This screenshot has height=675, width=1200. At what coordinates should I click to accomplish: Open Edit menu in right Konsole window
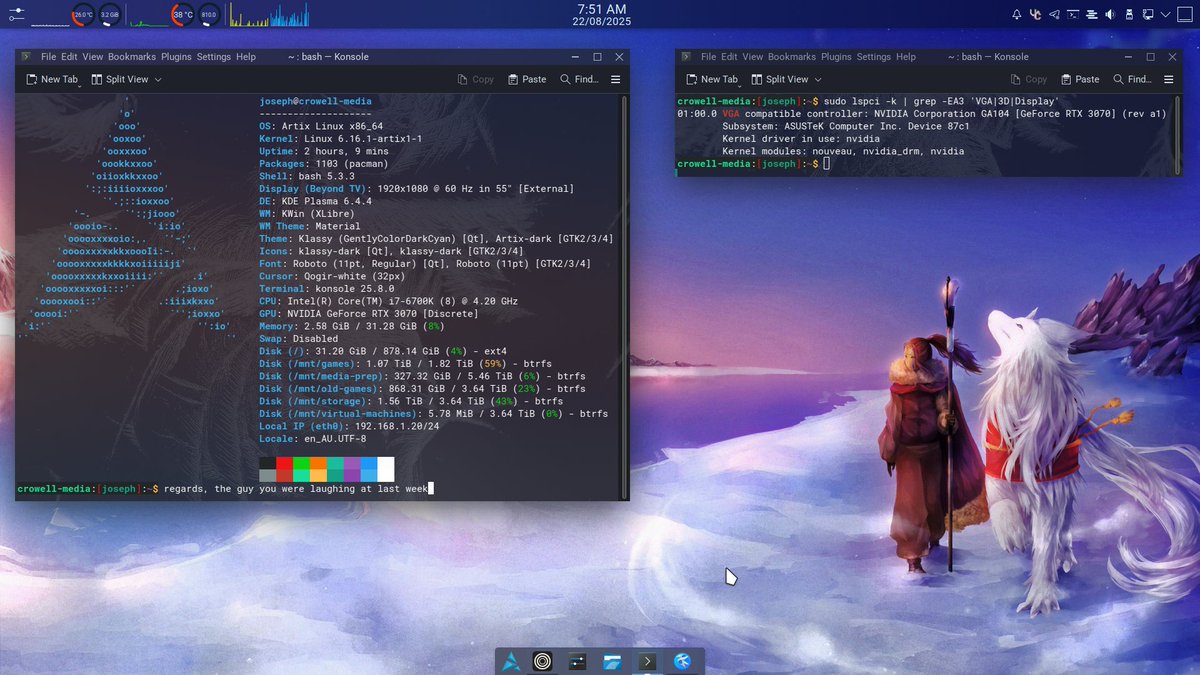tap(729, 57)
